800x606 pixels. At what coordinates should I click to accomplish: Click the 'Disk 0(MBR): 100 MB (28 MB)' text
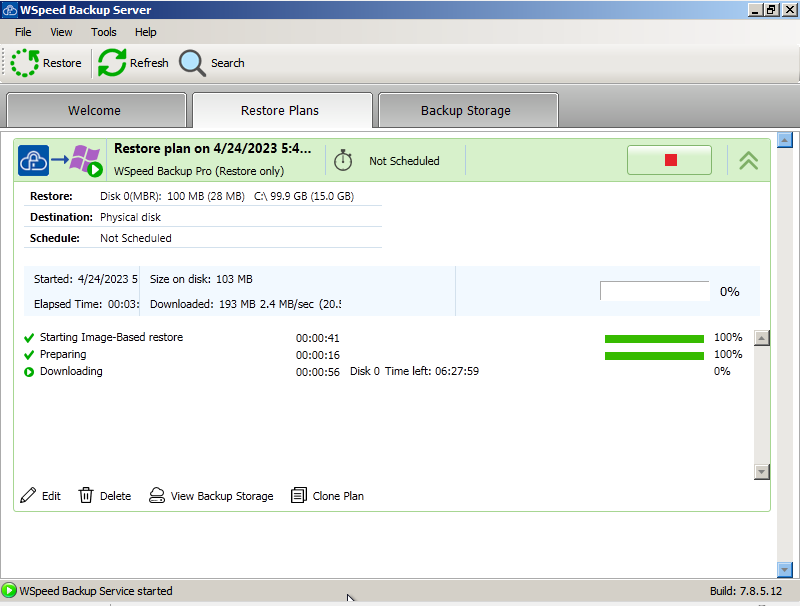(172, 196)
